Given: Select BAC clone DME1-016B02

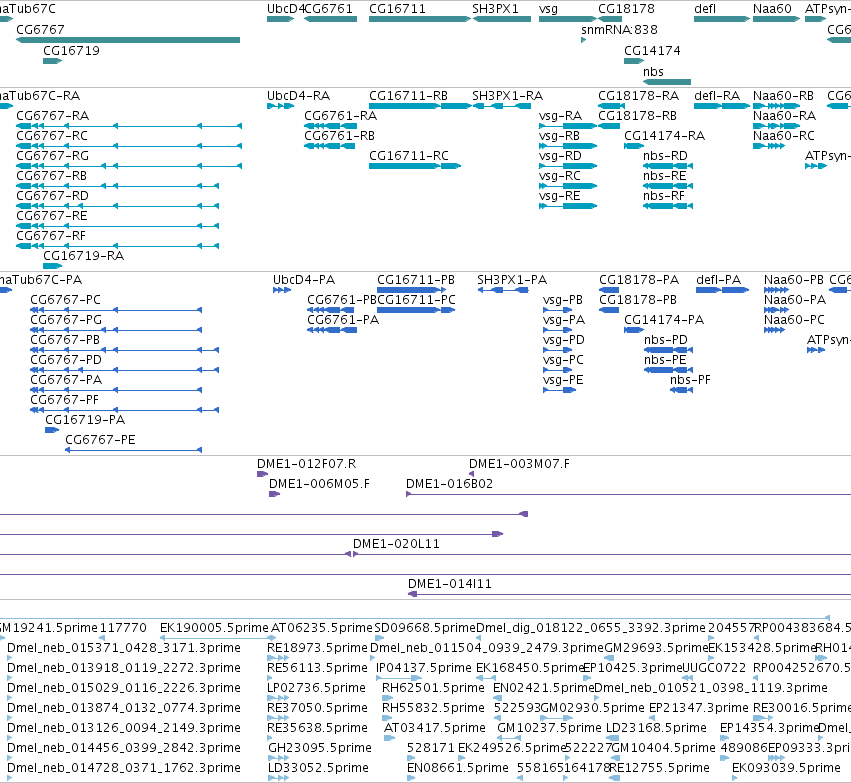Looking at the screenshot, I should point(628,494).
